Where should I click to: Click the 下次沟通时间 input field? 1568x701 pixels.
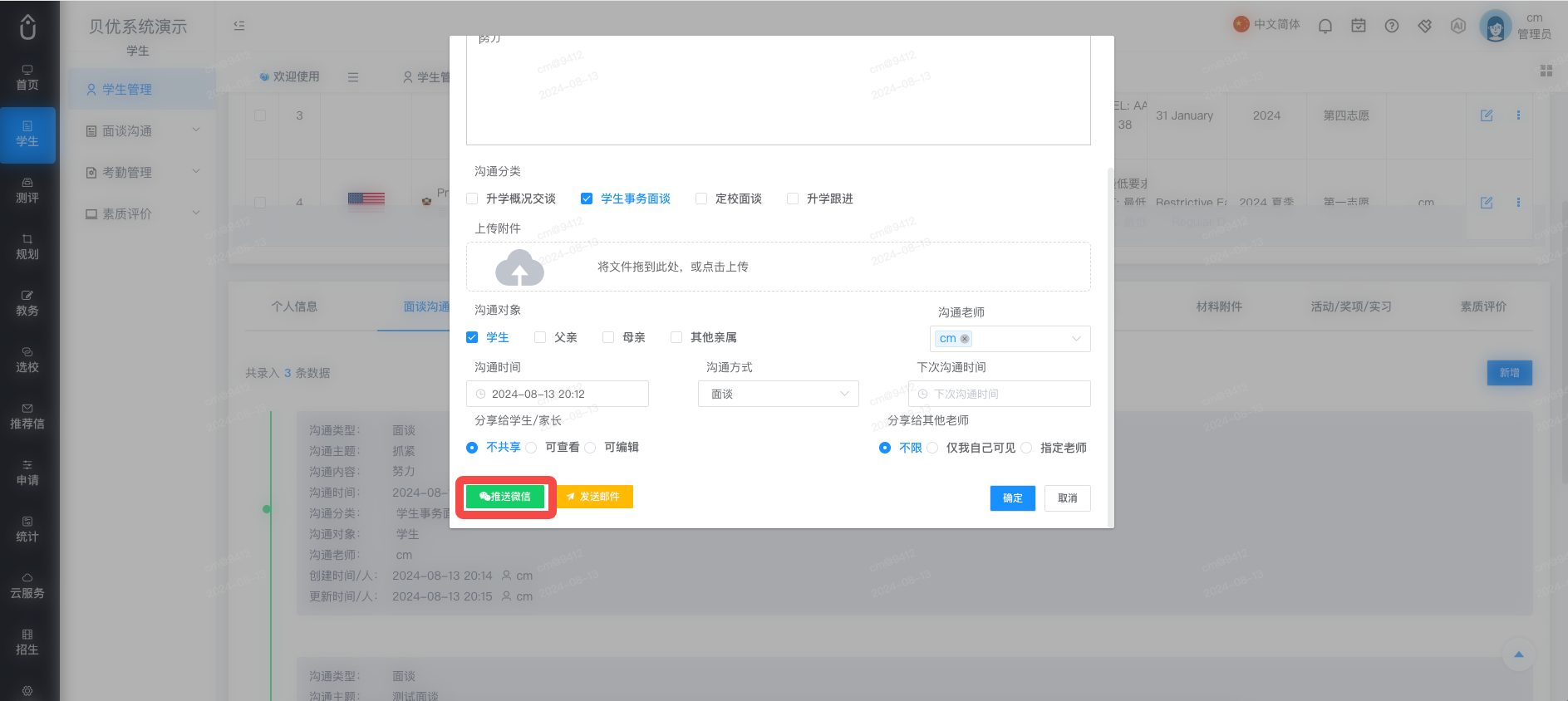pyautogui.click(x=1000, y=394)
